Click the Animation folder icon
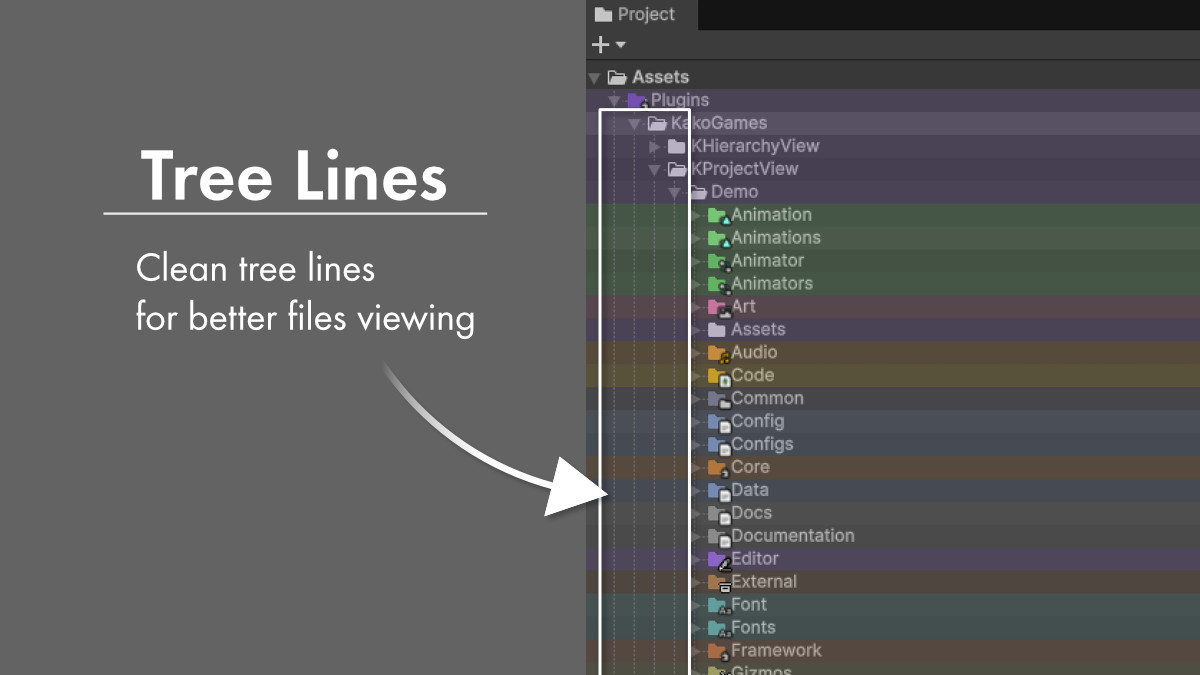 pyautogui.click(x=718, y=214)
